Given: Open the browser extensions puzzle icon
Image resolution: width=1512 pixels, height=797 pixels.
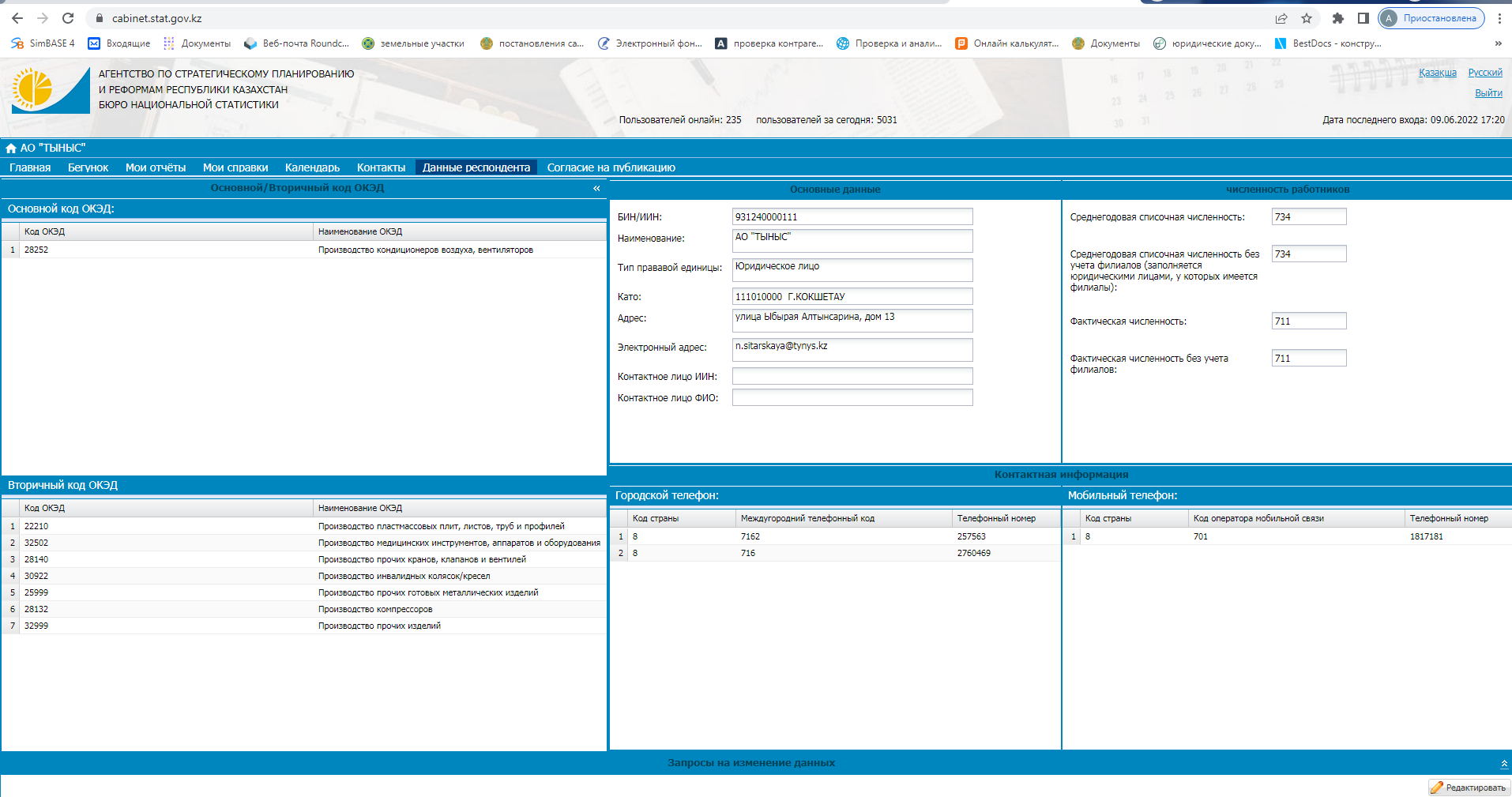Looking at the screenshot, I should click(1337, 18).
